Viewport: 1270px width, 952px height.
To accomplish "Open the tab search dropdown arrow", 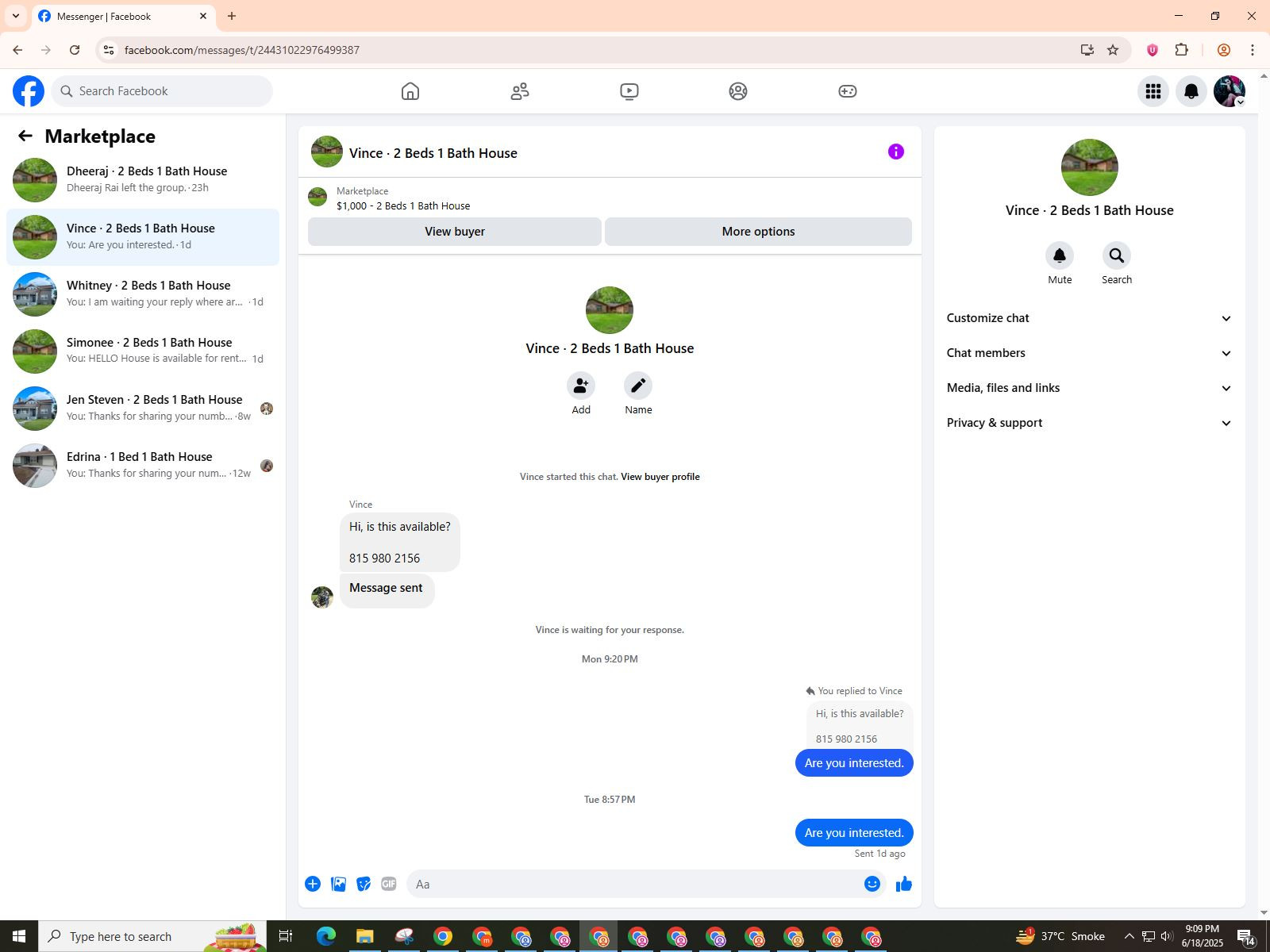I will coord(16,16).
